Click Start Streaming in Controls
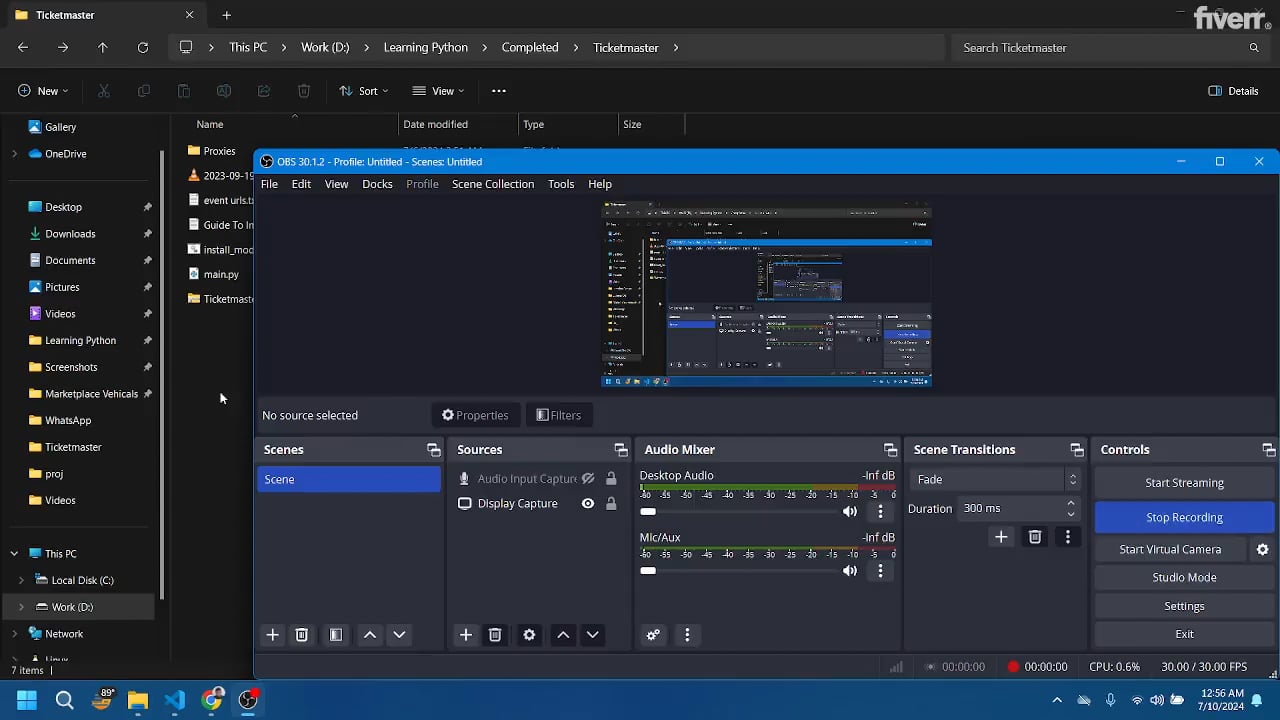 point(1184,483)
